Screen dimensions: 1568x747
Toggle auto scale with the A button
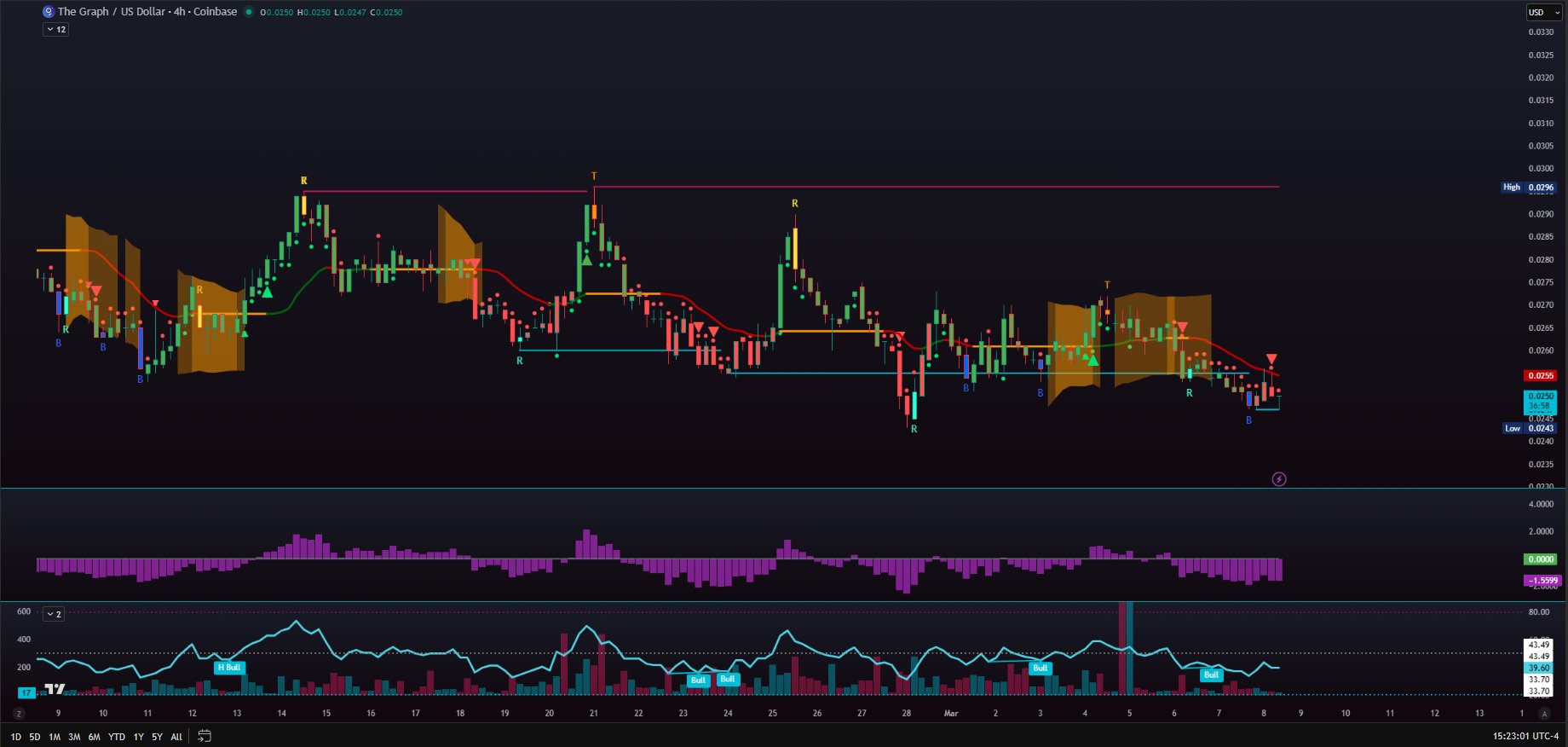pos(1544,714)
